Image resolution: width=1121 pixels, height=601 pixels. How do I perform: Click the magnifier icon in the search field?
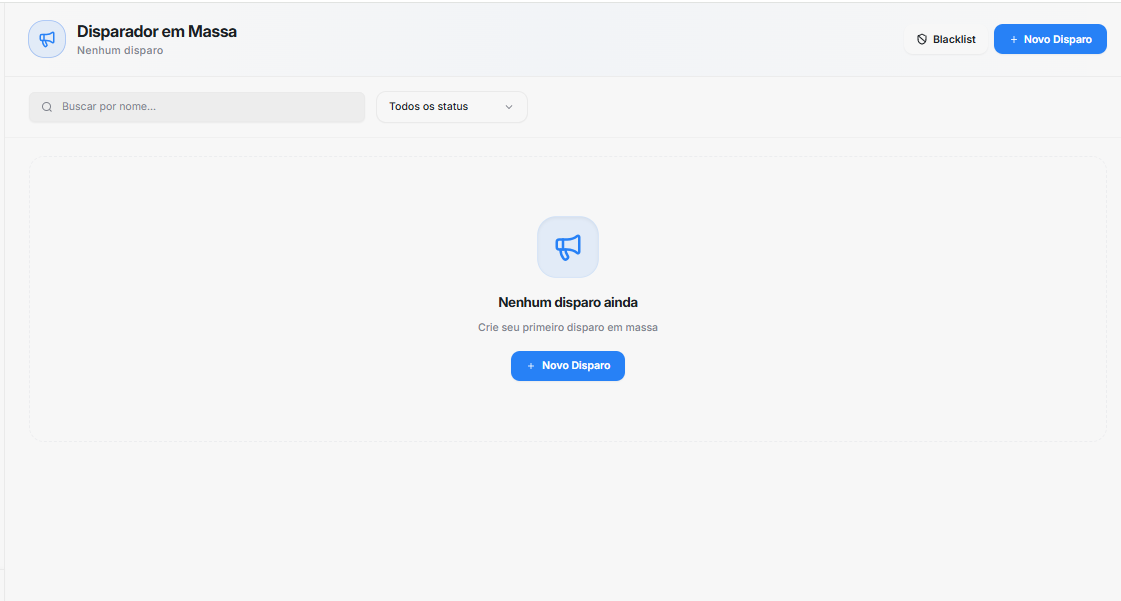(47, 107)
